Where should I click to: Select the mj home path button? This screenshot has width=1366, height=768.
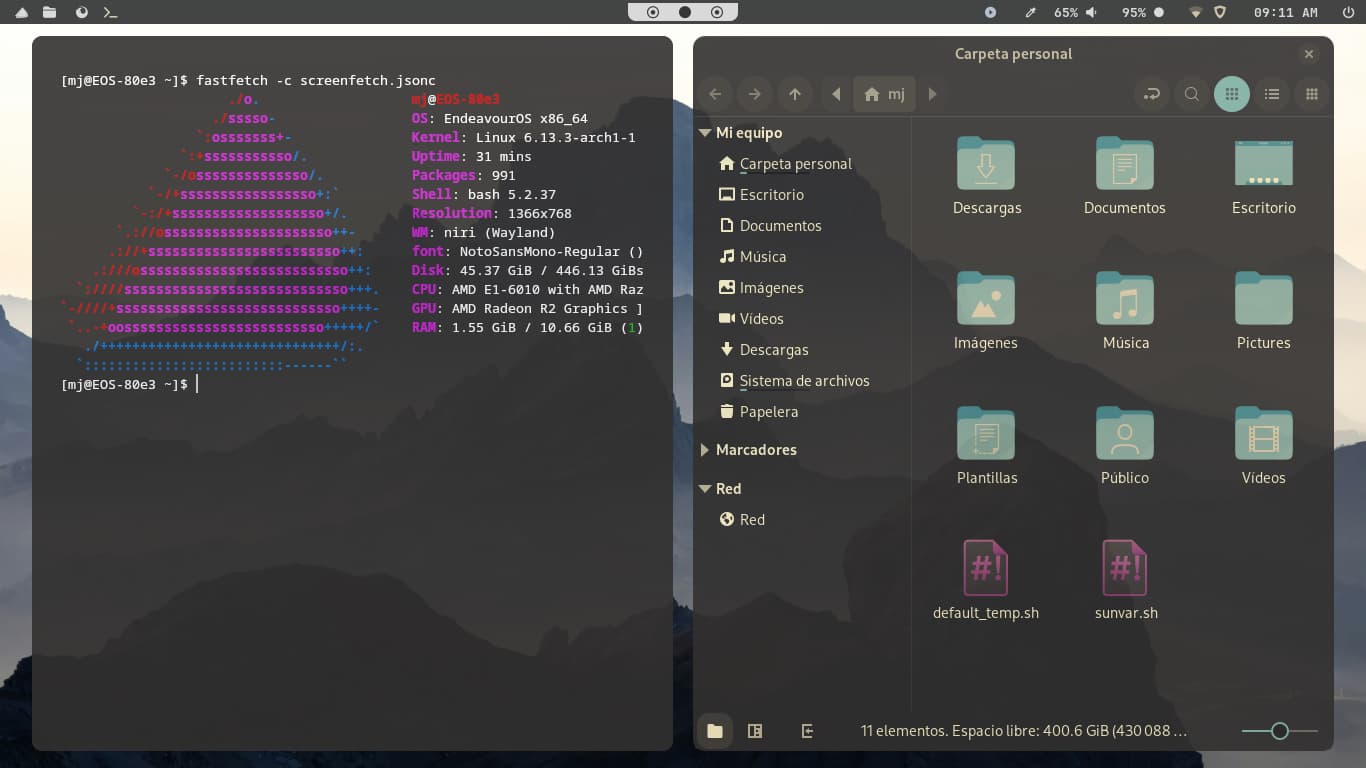click(885, 94)
